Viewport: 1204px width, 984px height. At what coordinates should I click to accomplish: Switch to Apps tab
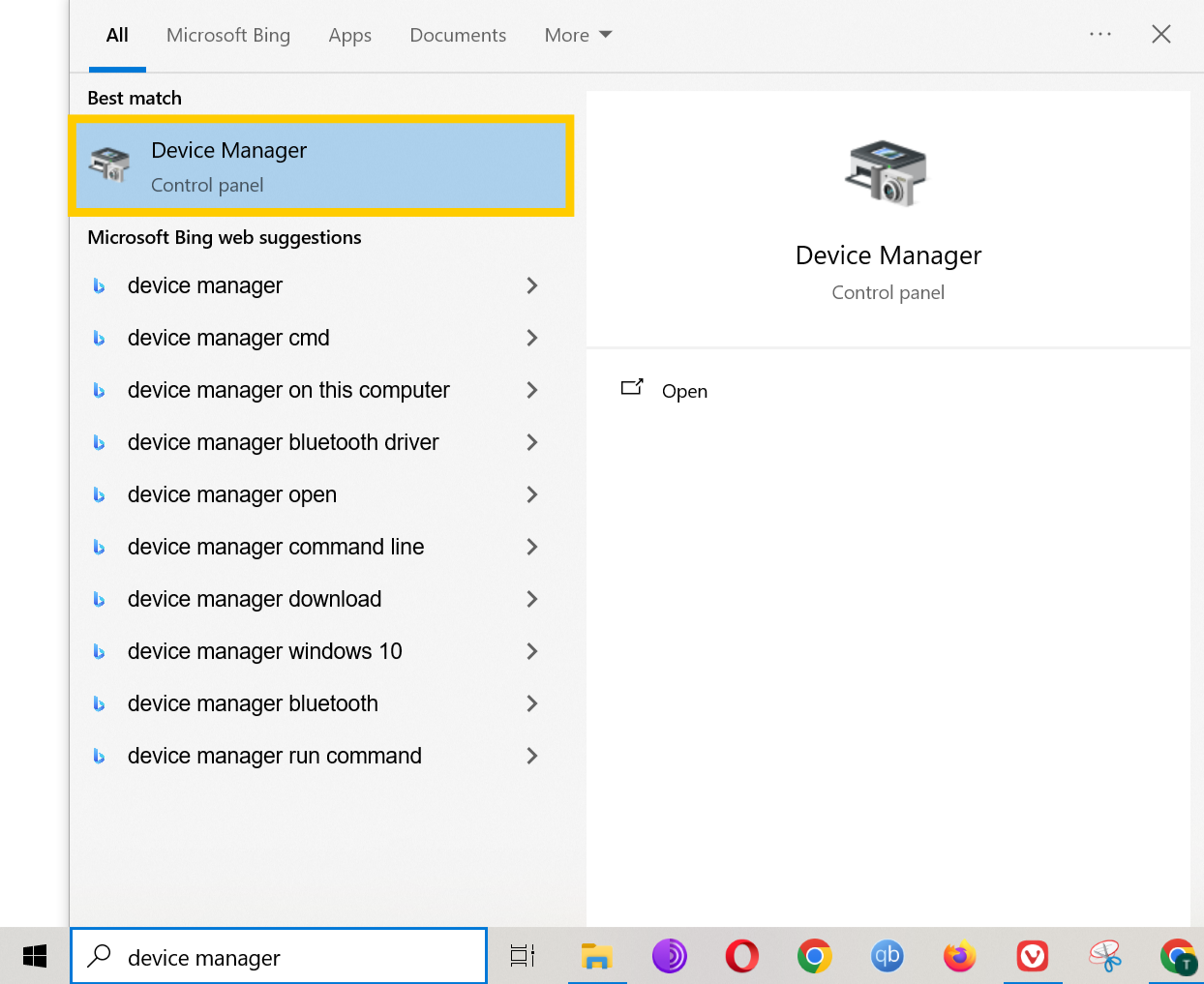tap(350, 35)
